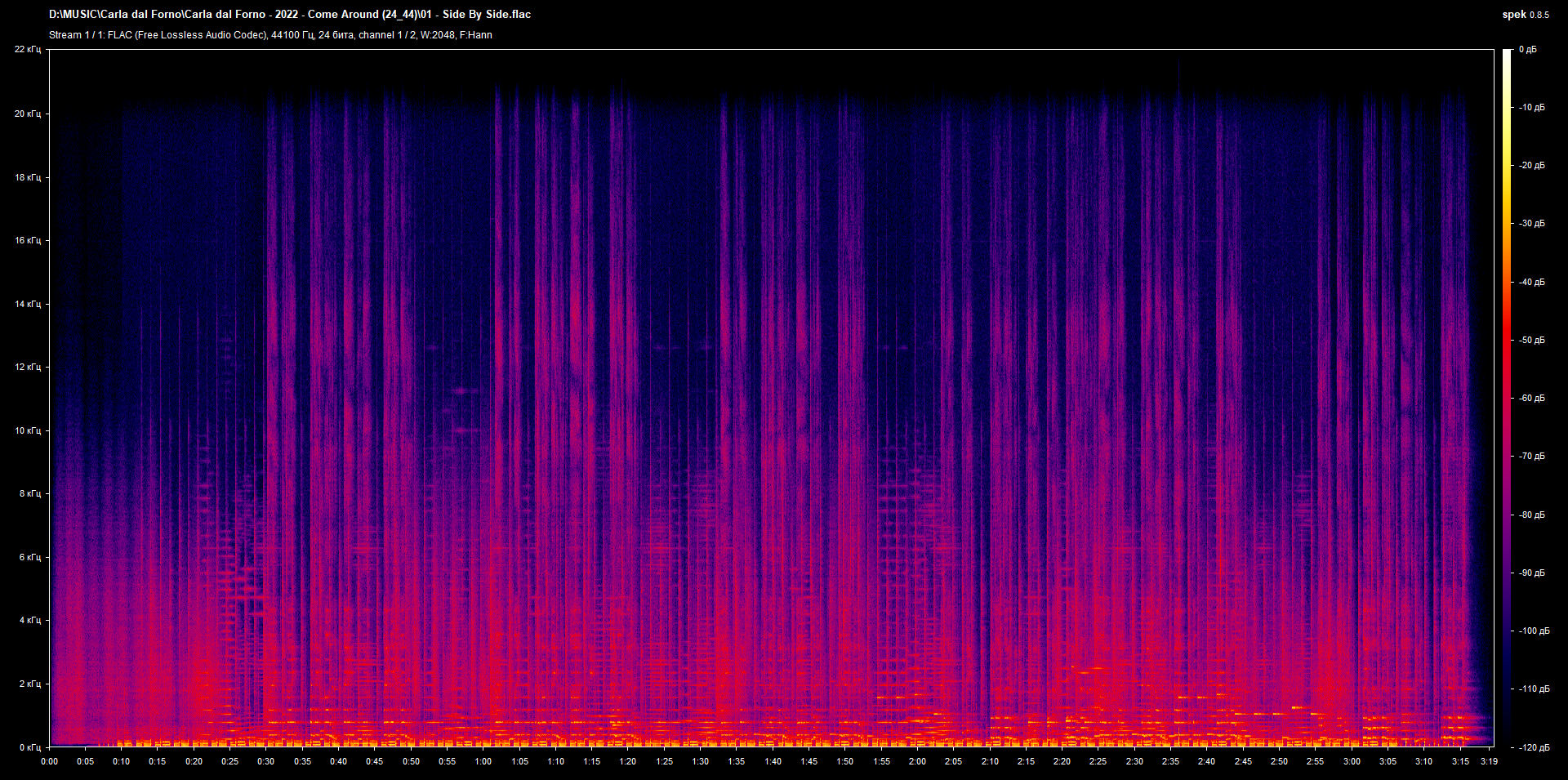The height and width of the screenshot is (780, 1568).
Task: Click the '2:20' time axis label
Action: pos(1062,761)
